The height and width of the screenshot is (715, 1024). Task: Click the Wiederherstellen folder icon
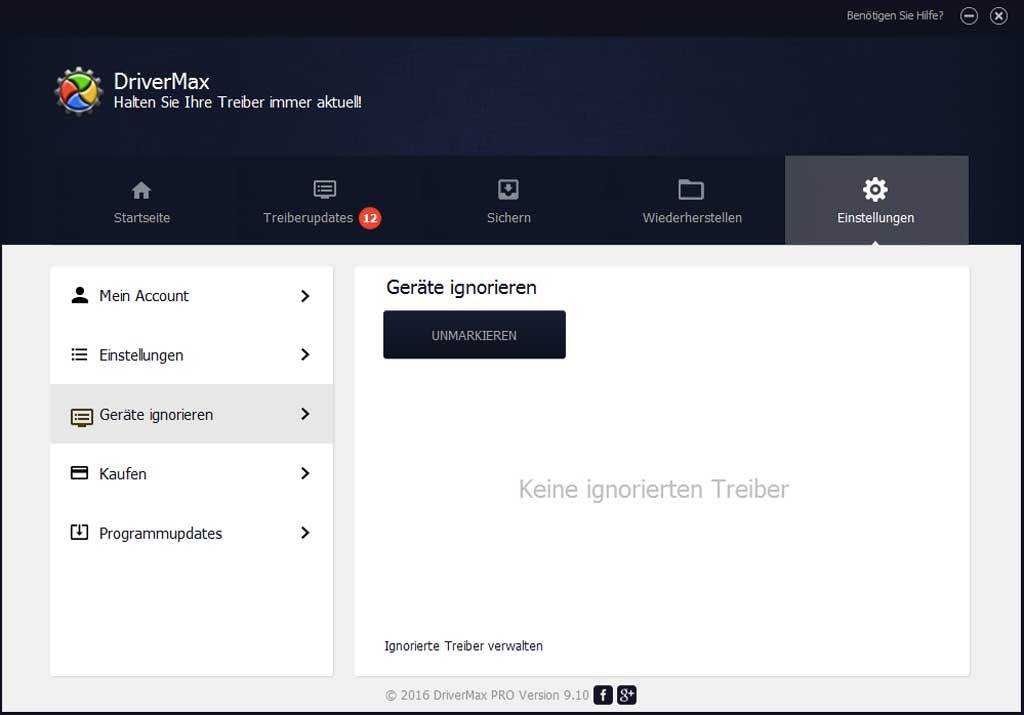pos(691,190)
